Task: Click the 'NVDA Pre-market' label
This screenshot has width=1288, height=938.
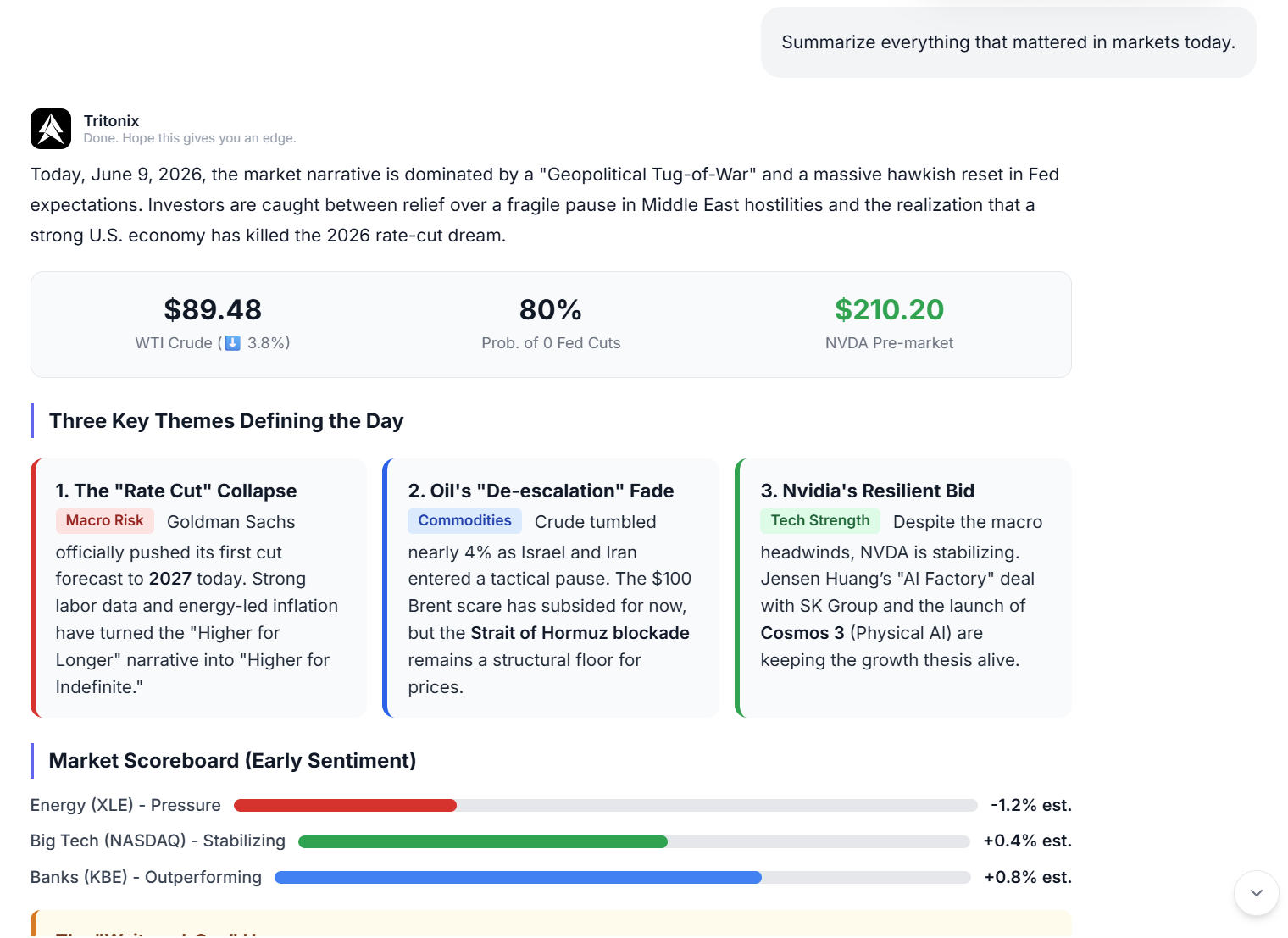Action: [889, 343]
